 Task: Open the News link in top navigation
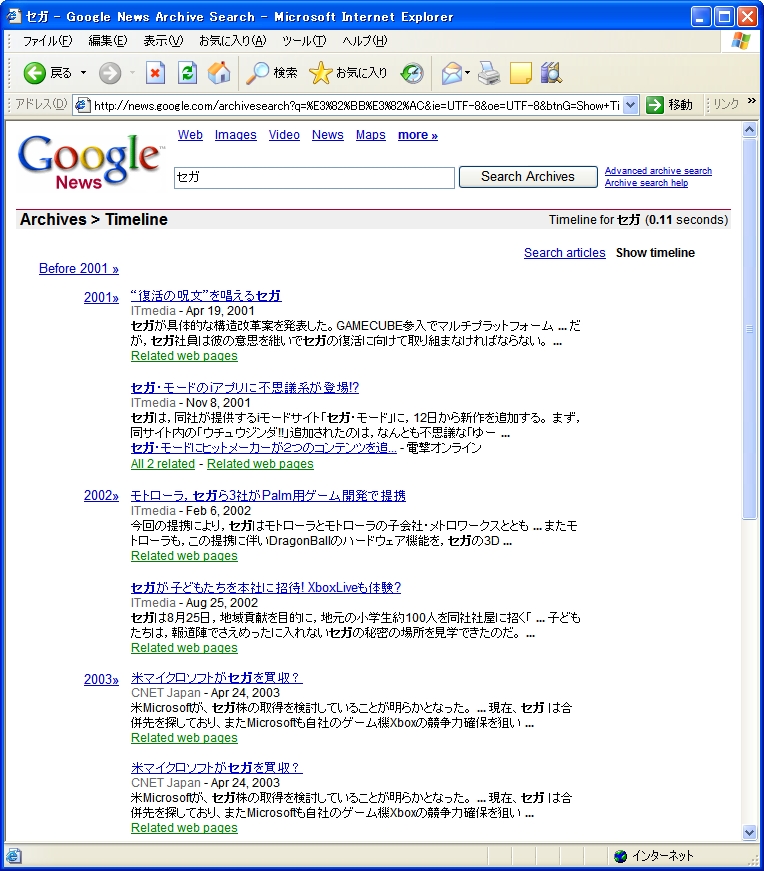click(x=327, y=135)
